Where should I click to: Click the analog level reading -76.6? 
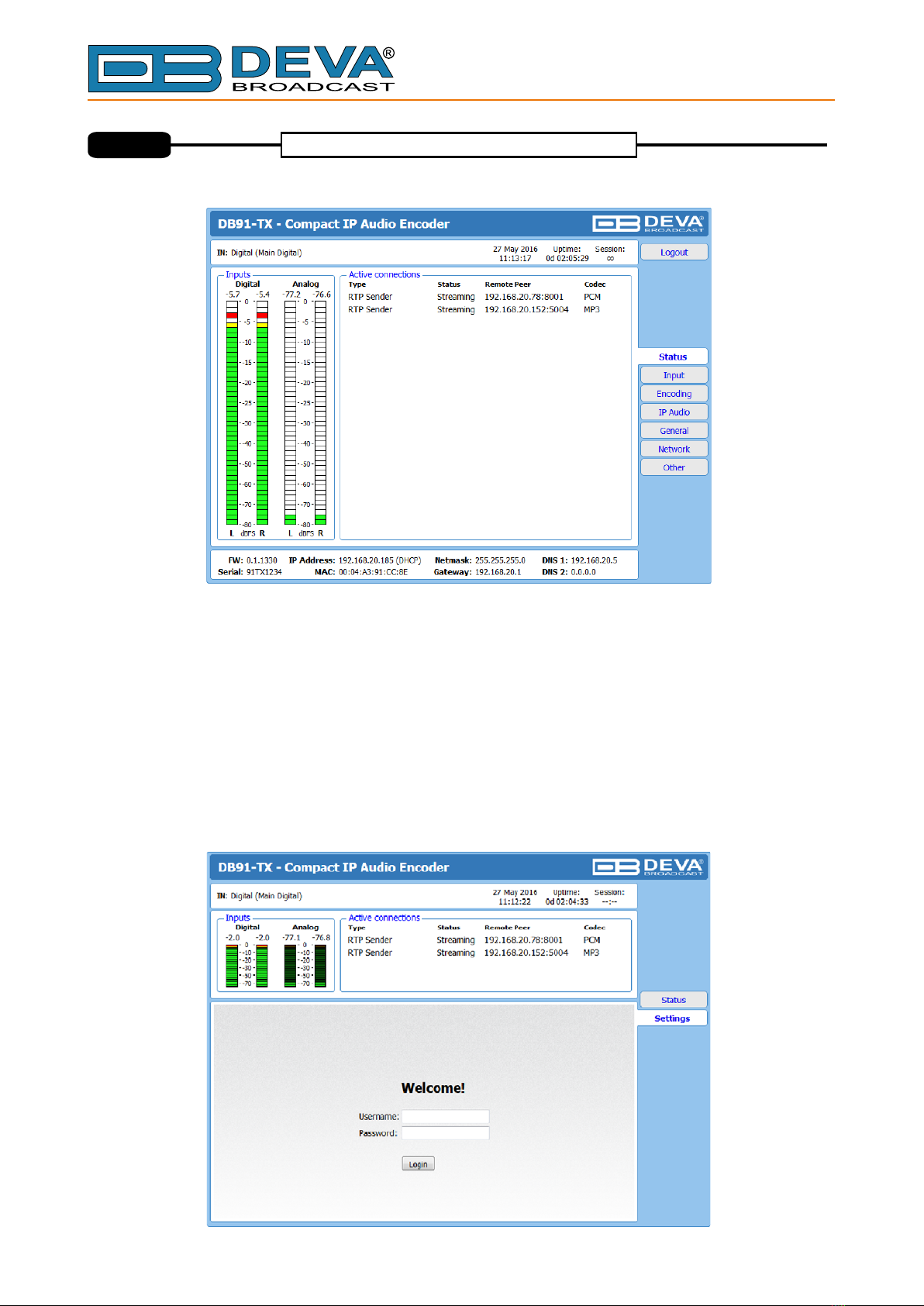coord(322,295)
